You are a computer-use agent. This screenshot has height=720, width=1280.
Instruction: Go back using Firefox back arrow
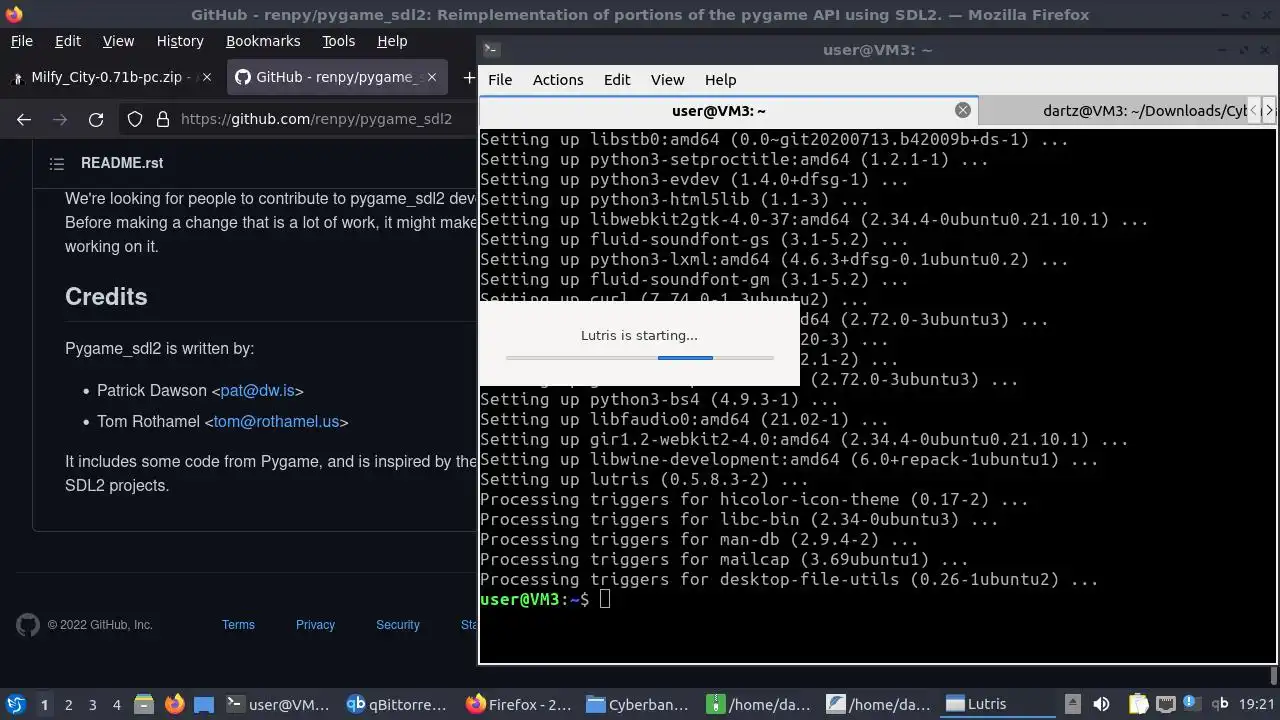point(24,119)
